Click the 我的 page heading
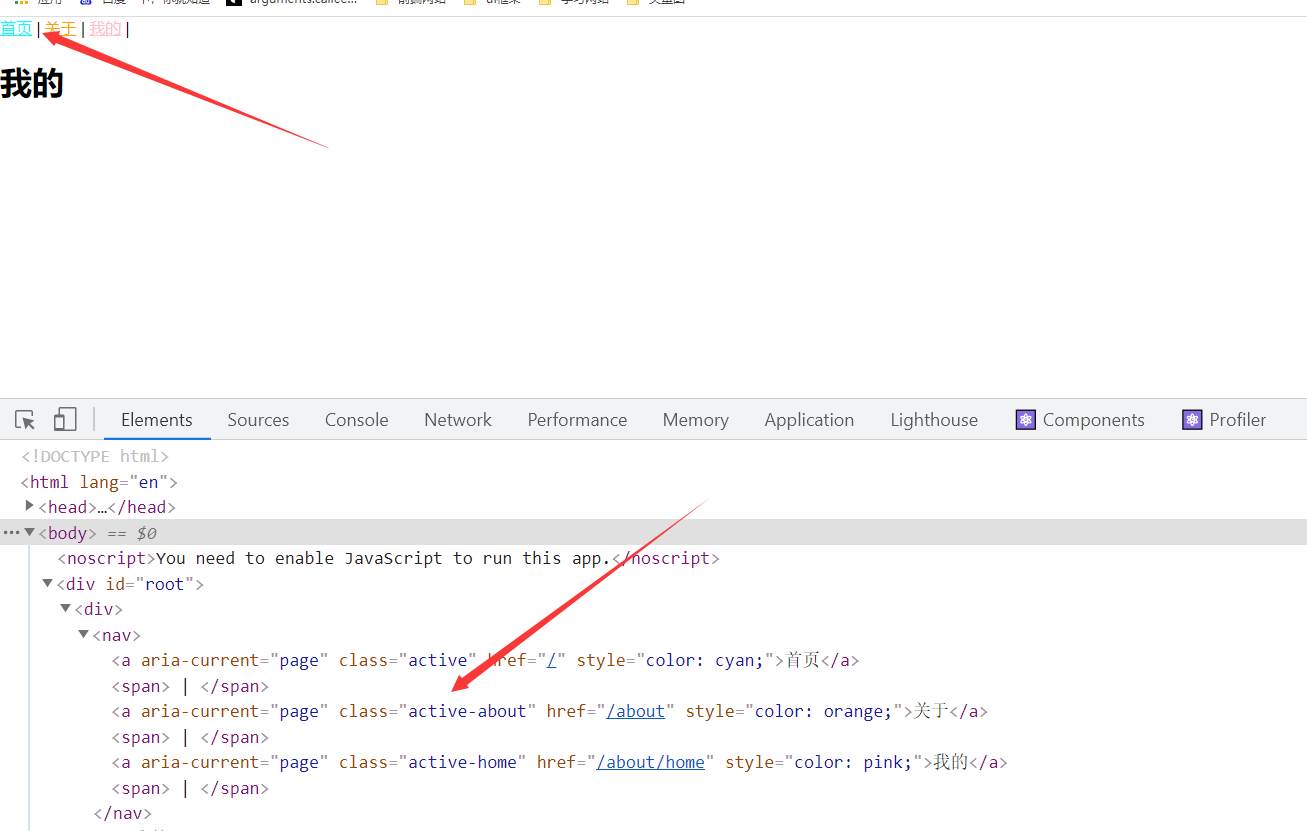 [x=32, y=83]
